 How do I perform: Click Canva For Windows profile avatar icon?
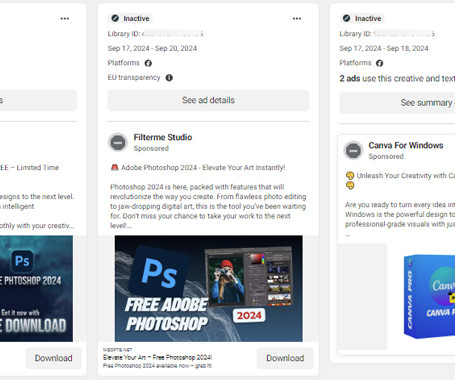353,151
